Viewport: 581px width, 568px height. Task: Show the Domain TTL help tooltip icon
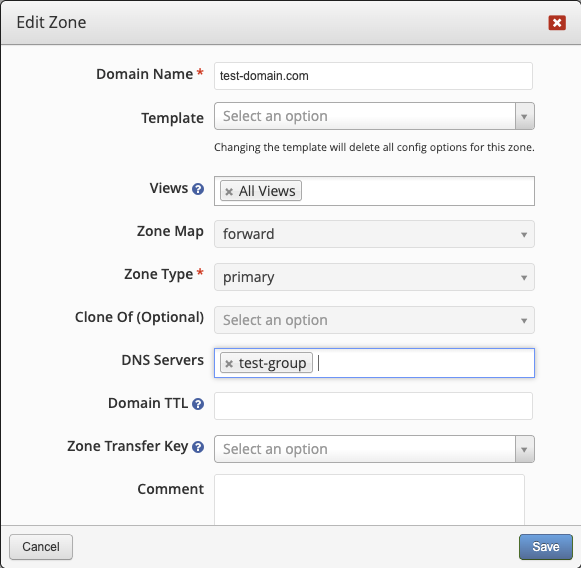point(198,404)
